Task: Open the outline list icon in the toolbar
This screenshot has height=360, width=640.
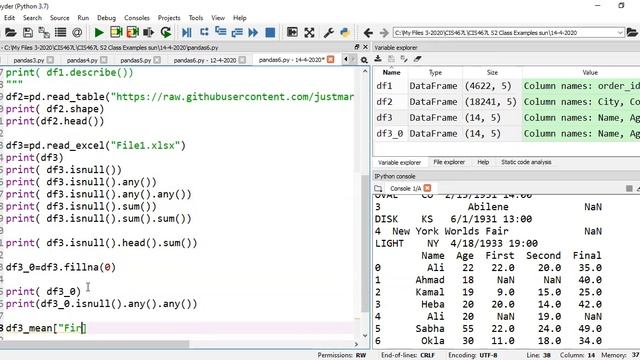Action: click(60, 32)
